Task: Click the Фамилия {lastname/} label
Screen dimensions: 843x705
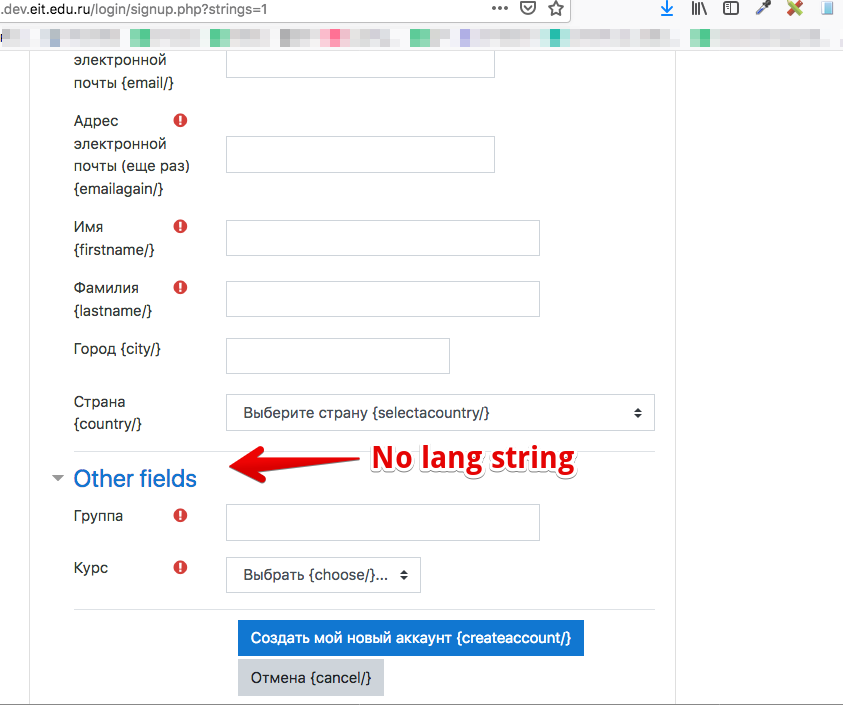Action: point(113,300)
